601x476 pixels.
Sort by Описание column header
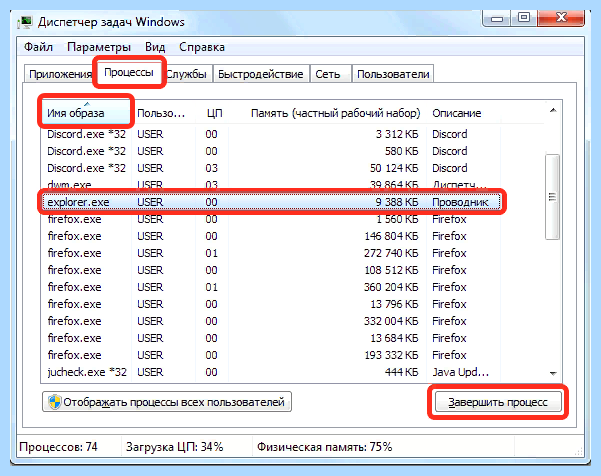click(463, 113)
